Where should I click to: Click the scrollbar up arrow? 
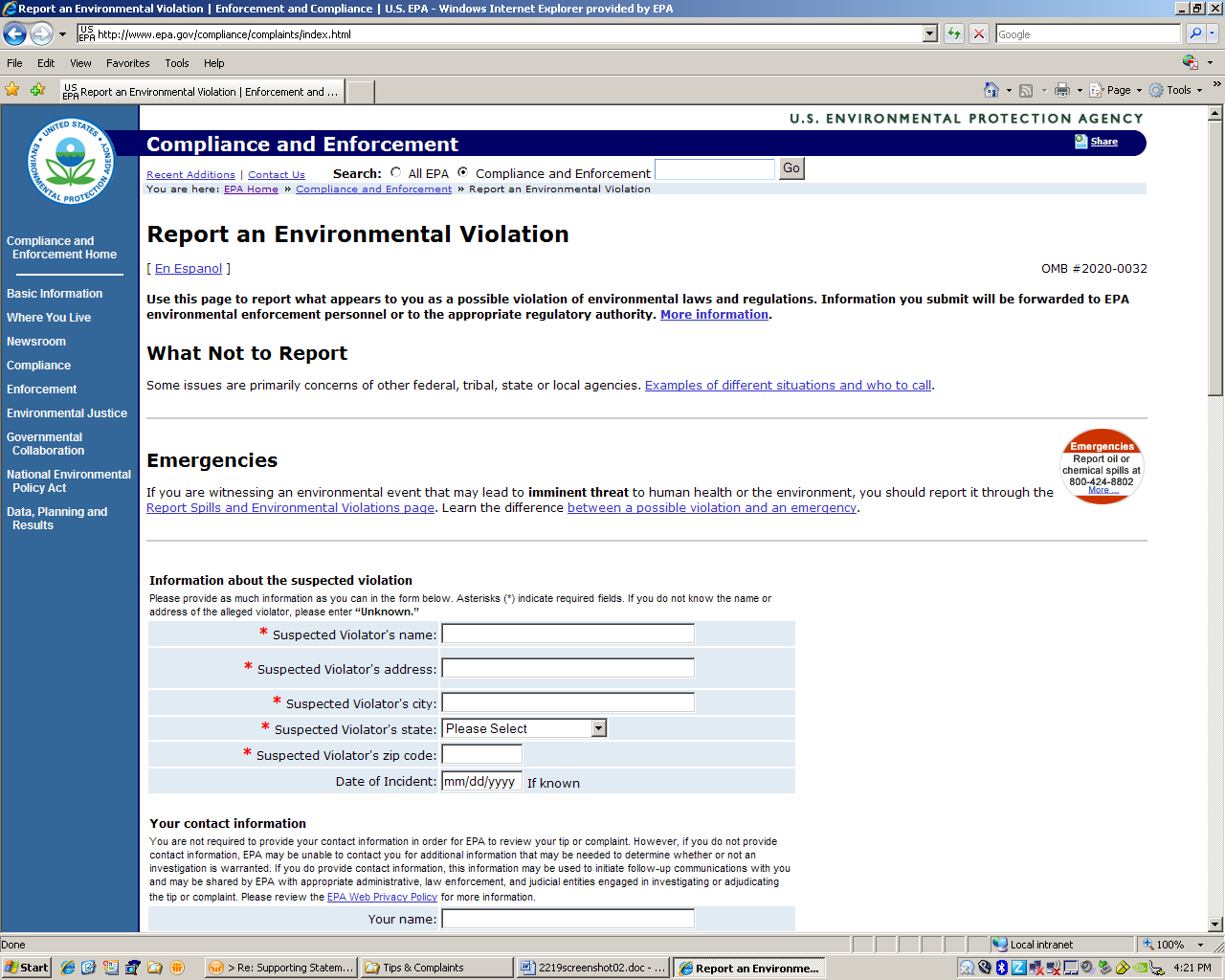pyautogui.click(x=1215, y=112)
